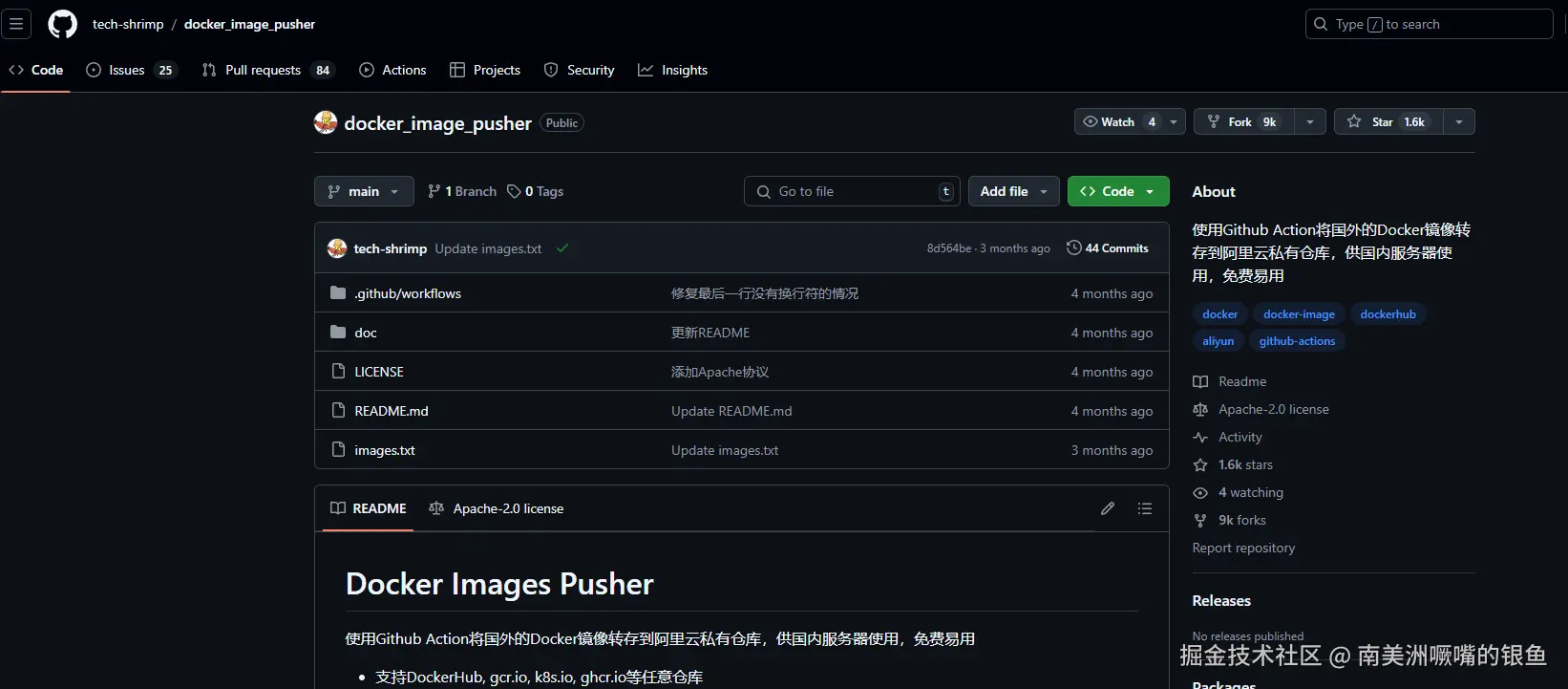Switch to the README tab
Screen dimensions: 1568x689
369,508
